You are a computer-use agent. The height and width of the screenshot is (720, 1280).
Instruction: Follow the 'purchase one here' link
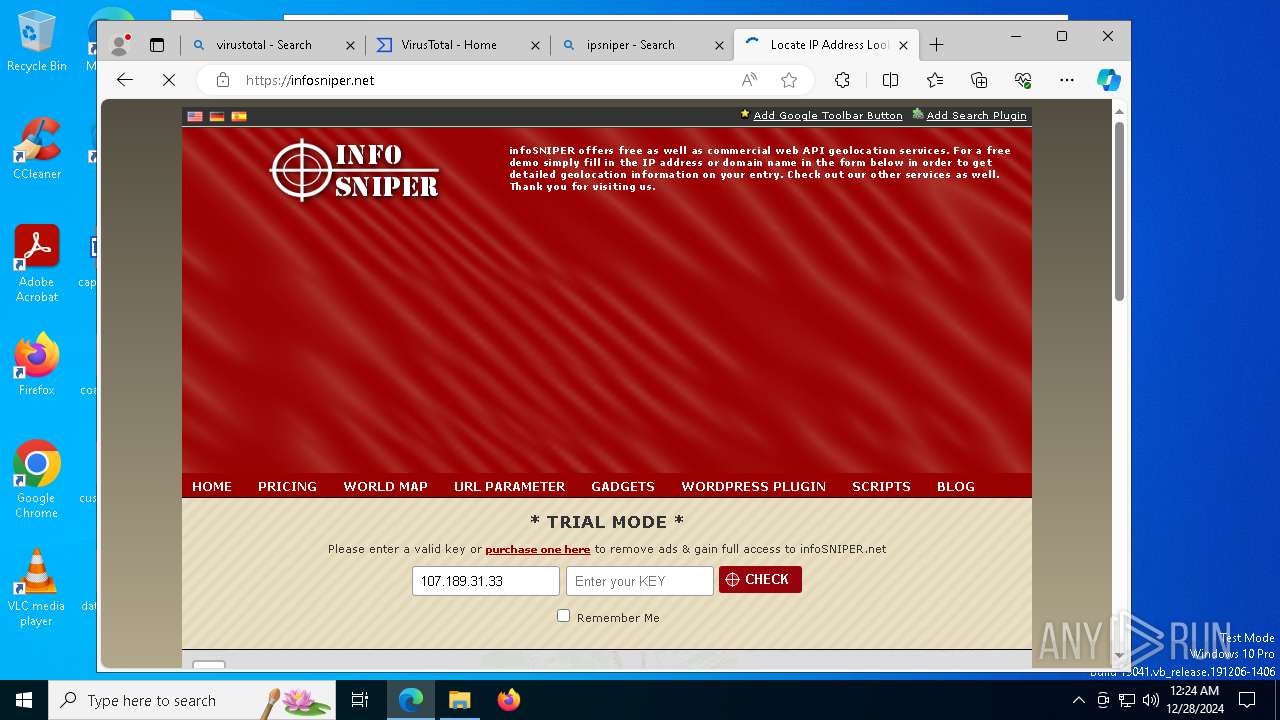click(x=538, y=549)
